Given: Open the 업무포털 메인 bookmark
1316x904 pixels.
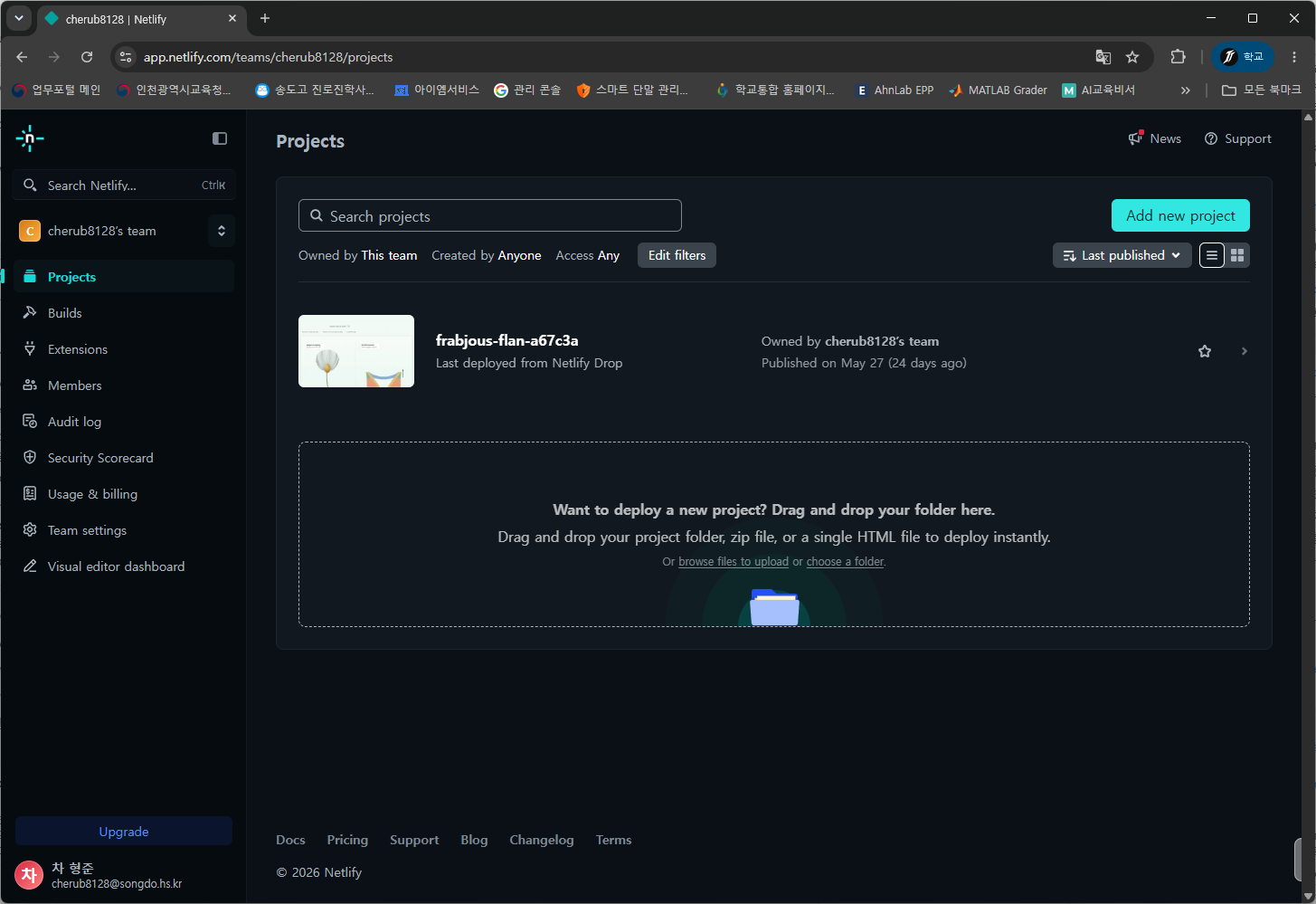Looking at the screenshot, I should pyautogui.click(x=56, y=90).
